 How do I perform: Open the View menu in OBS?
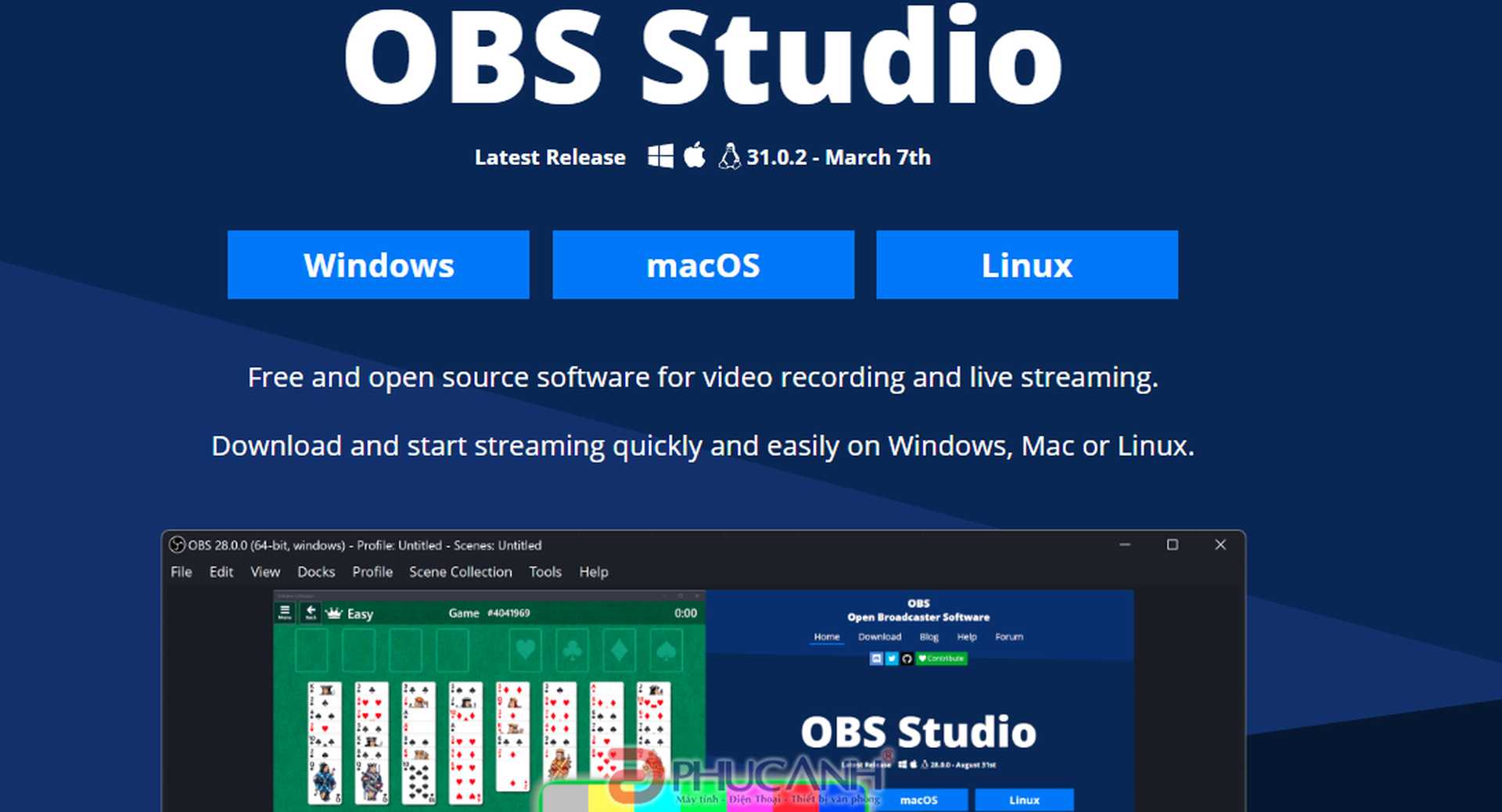point(265,572)
